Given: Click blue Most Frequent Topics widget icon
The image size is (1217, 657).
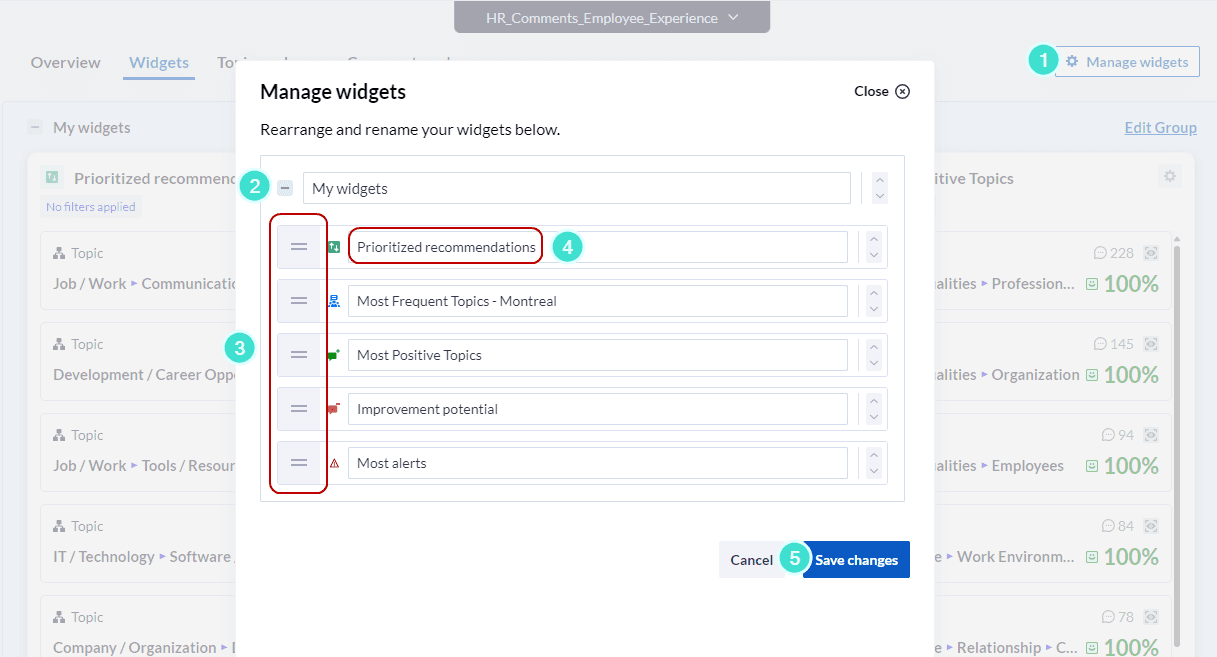Looking at the screenshot, I should 334,301.
